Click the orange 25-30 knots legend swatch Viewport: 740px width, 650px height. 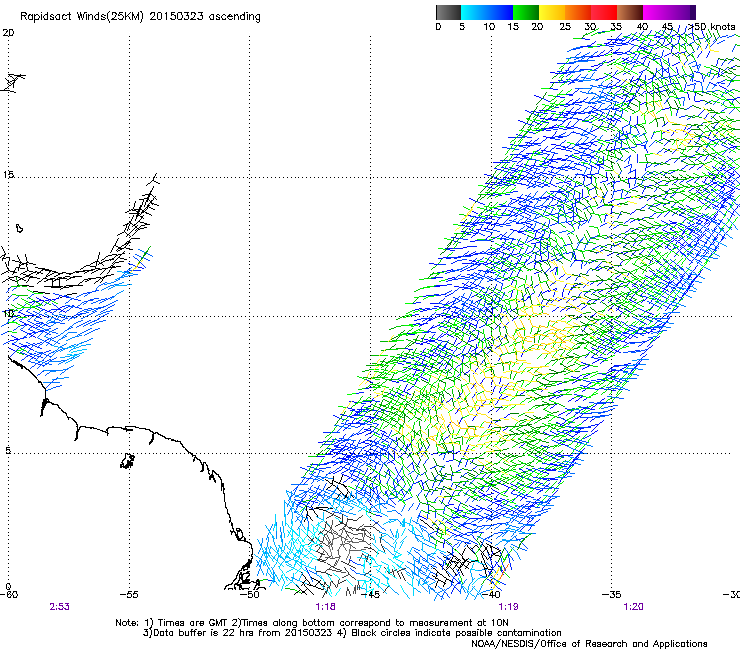578,12
